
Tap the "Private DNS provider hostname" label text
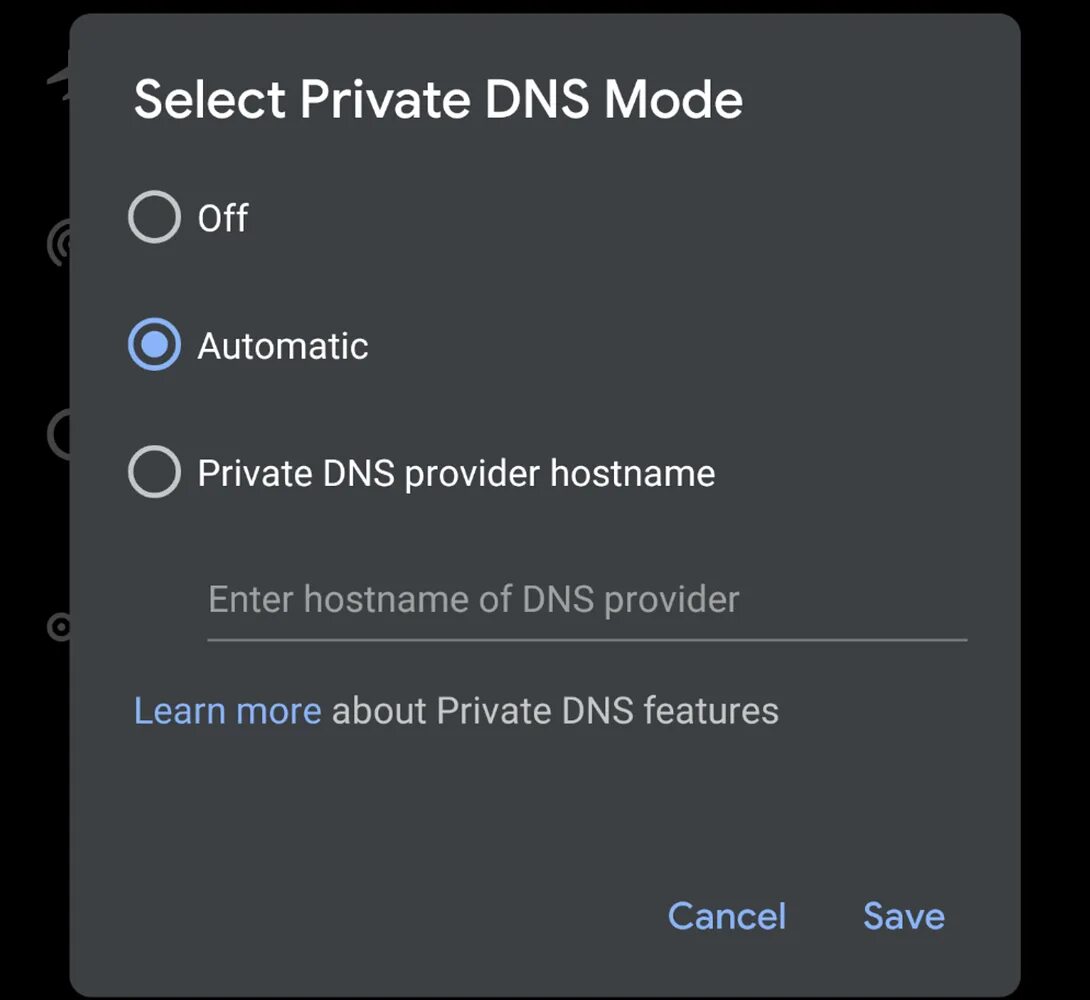click(x=456, y=473)
